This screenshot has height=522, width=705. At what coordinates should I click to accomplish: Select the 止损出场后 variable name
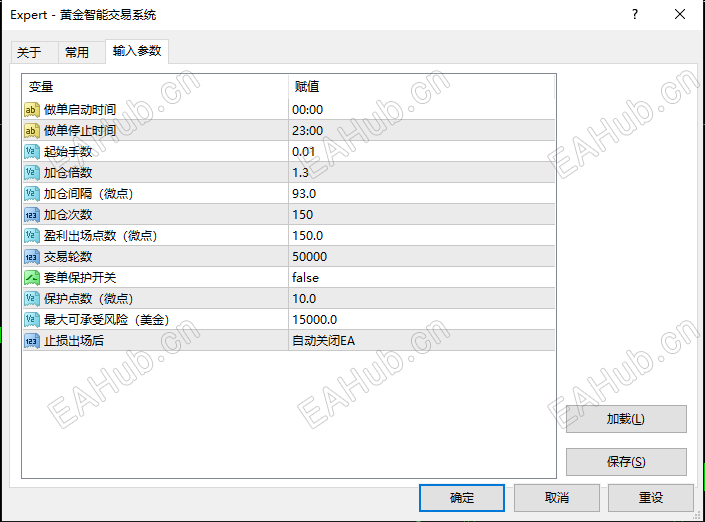point(74,341)
